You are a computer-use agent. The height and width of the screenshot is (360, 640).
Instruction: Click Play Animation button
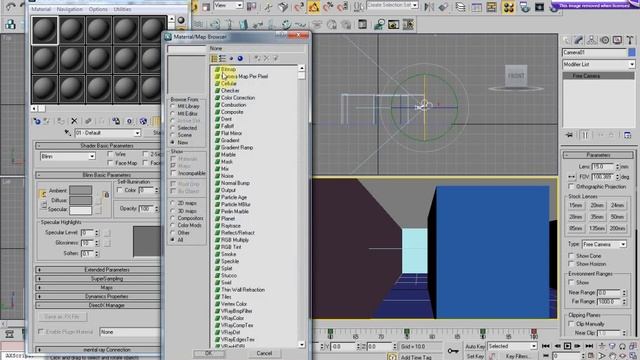click(x=567, y=346)
